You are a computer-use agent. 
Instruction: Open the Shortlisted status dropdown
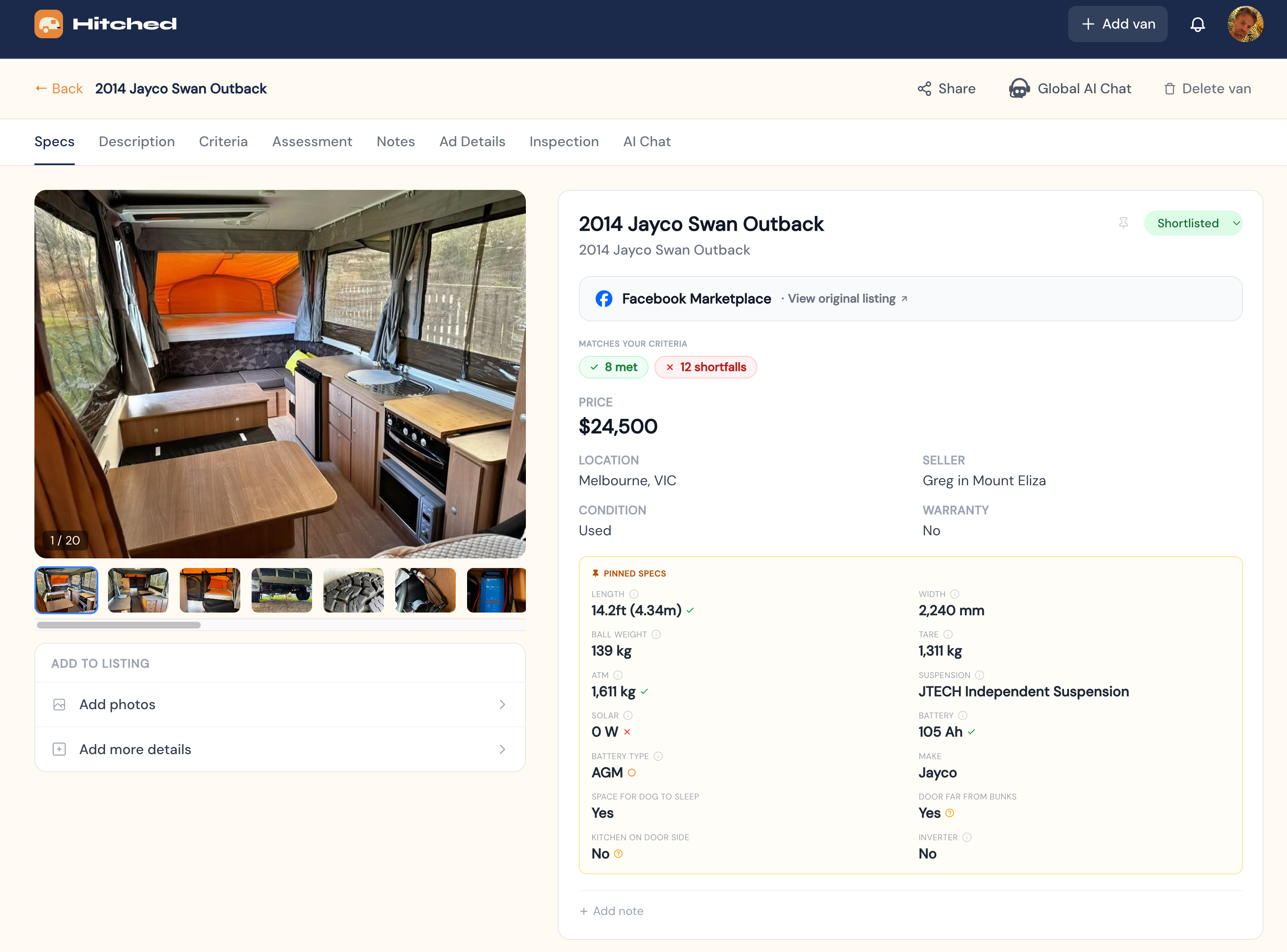click(1193, 223)
